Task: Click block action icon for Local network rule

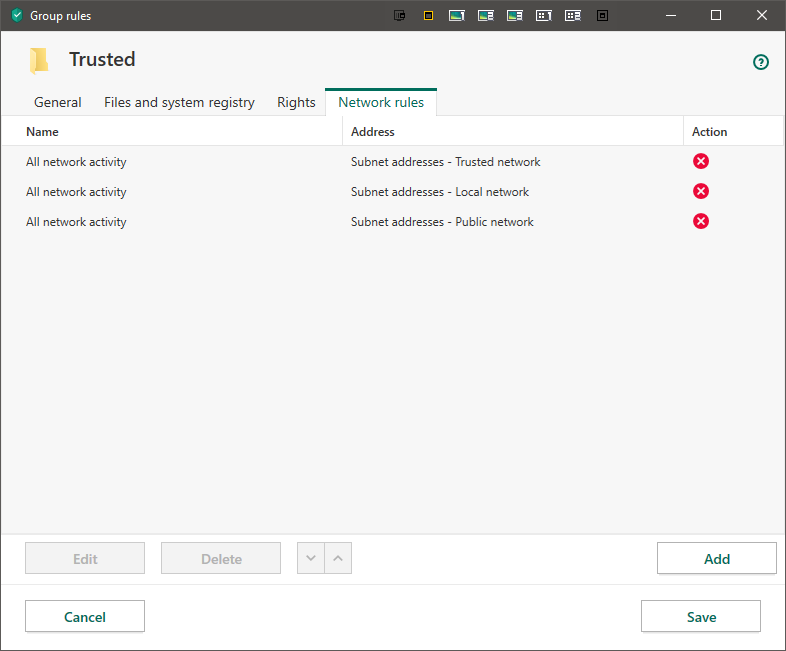Action: point(701,191)
